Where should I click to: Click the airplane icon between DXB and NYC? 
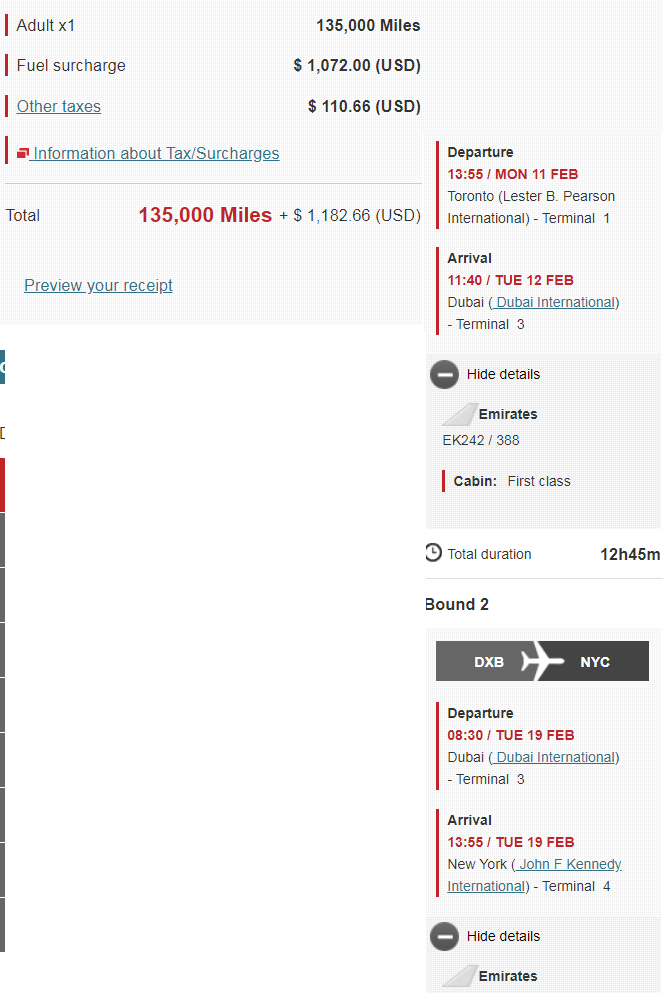point(542,662)
